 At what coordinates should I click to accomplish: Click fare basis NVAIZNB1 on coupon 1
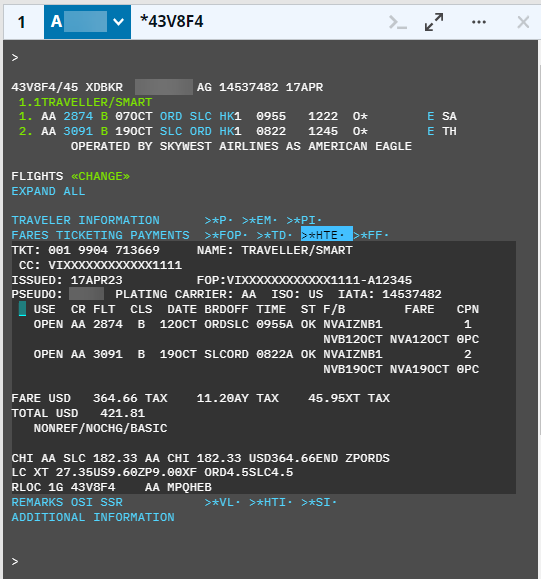click(x=353, y=325)
